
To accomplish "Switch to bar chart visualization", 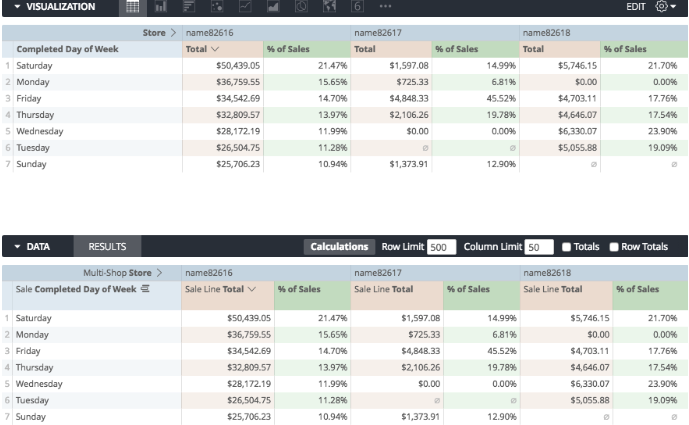I will tap(189, 7).
